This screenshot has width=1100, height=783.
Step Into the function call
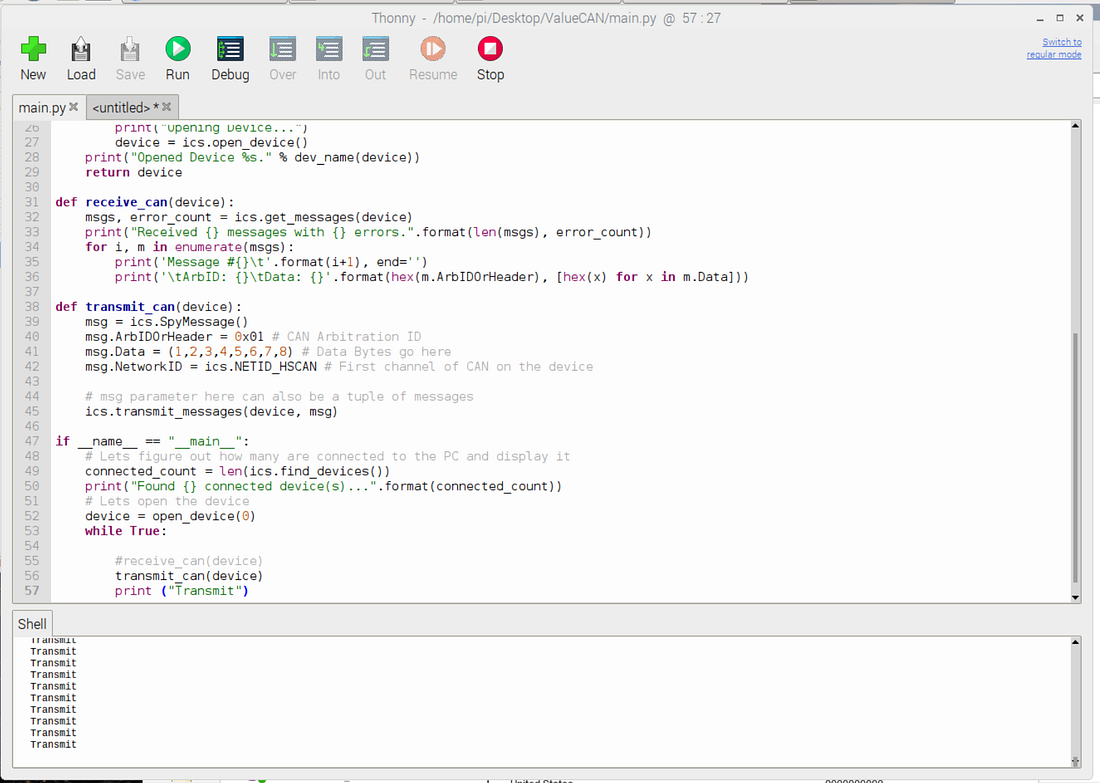coord(329,48)
